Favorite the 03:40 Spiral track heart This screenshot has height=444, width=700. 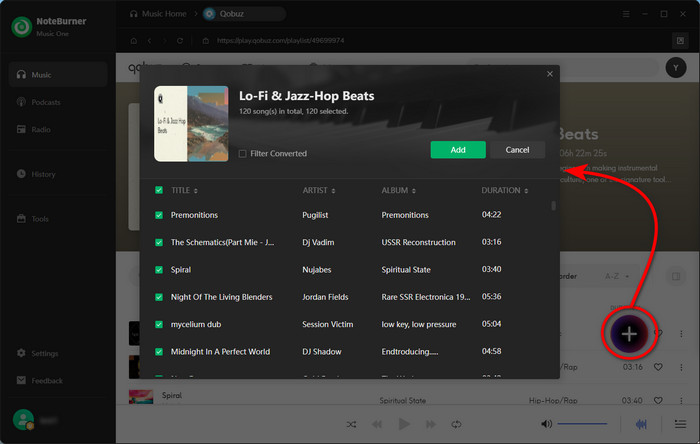click(x=658, y=400)
